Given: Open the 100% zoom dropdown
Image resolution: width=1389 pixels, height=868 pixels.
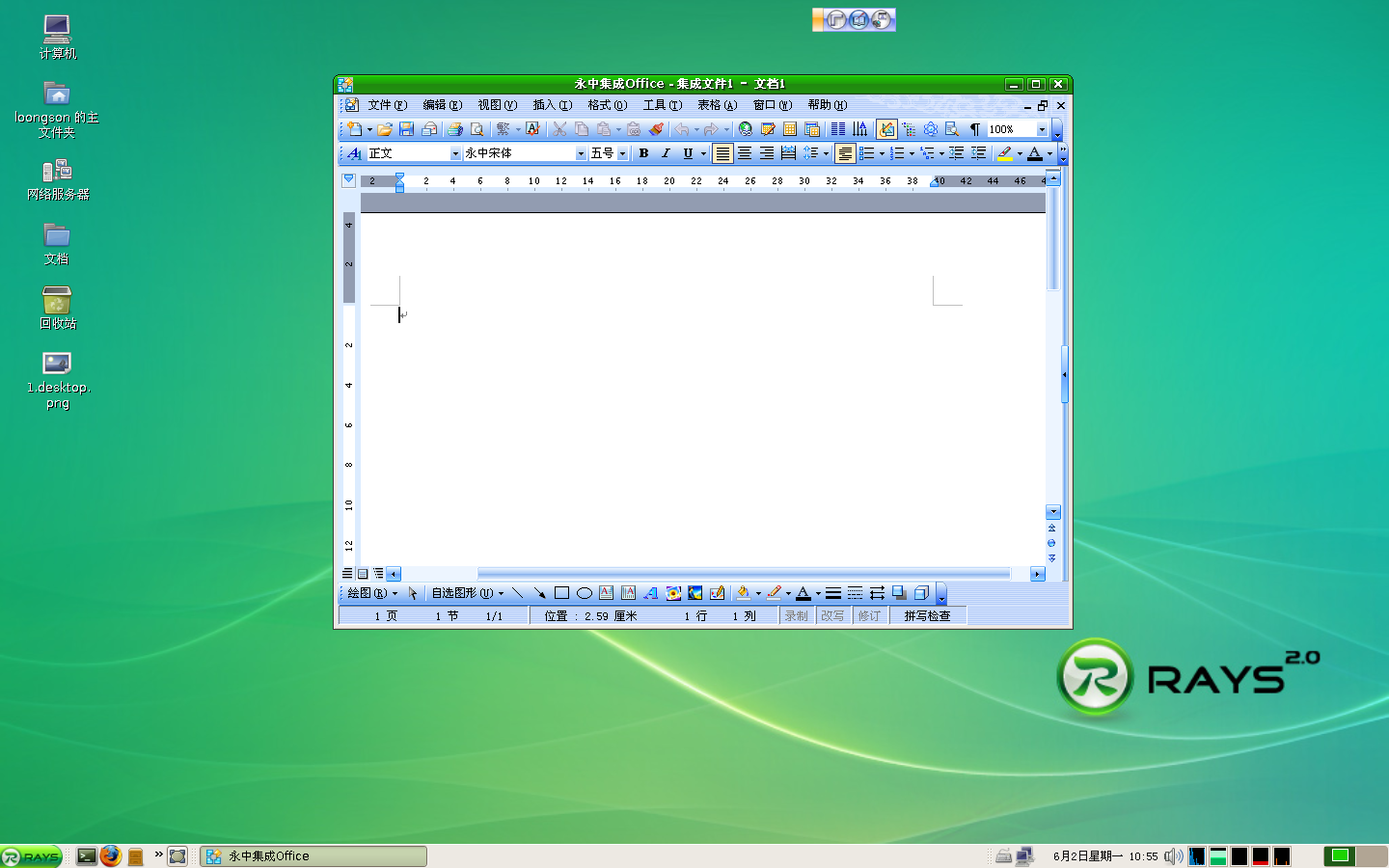Looking at the screenshot, I should 1042,129.
